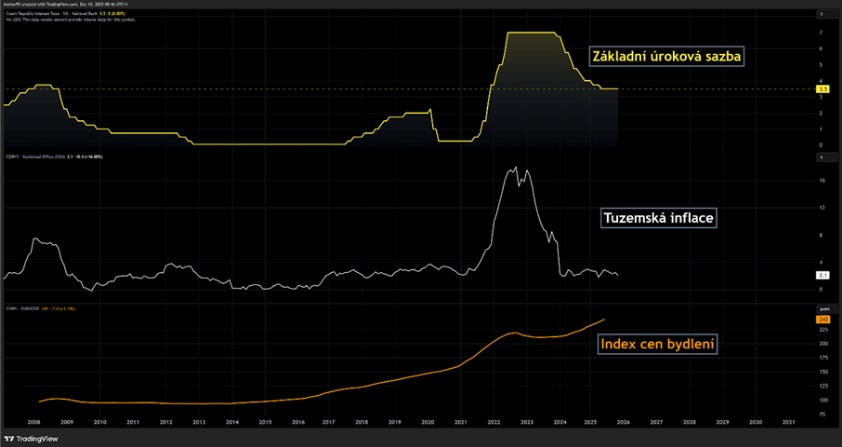842x447 pixels.
Task: Click the TradingView logo icon
Action: click(10, 438)
